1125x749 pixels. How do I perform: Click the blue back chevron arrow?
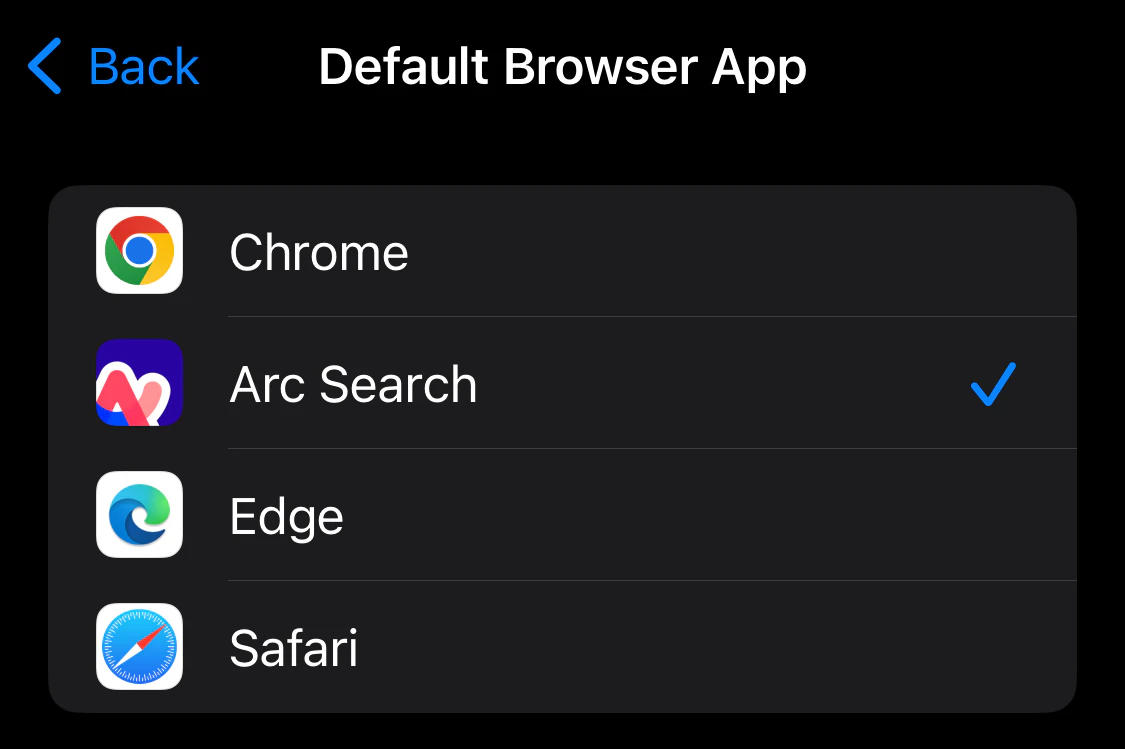[x=44, y=66]
